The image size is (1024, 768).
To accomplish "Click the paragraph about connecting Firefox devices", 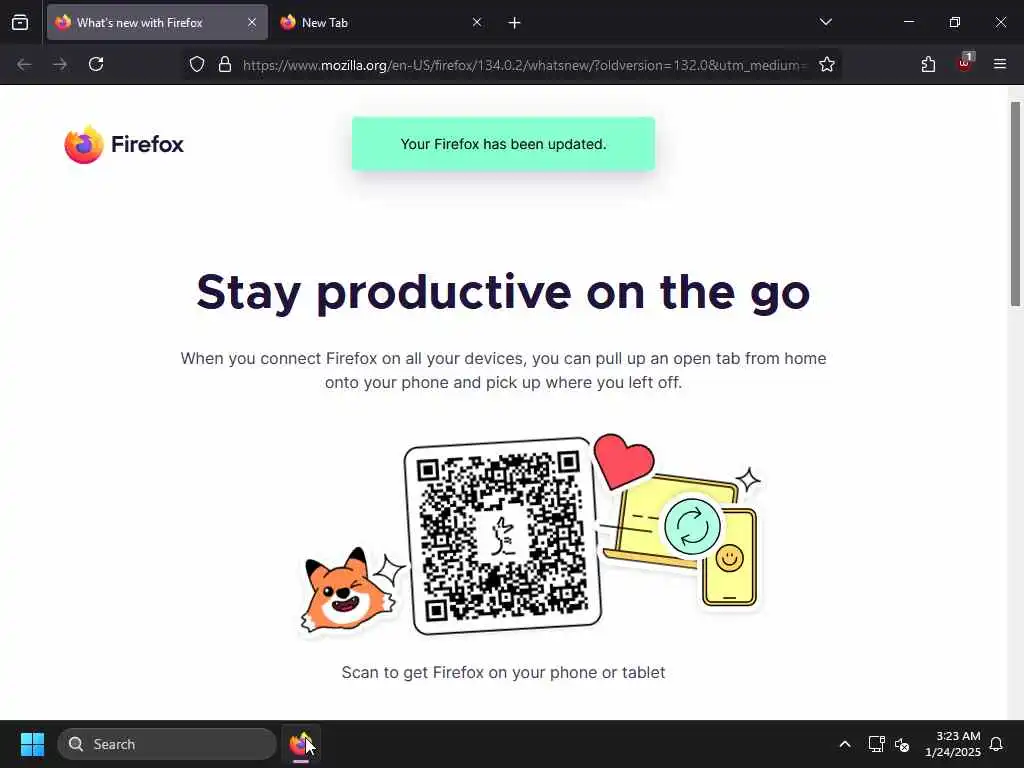I will click(x=504, y=370).
